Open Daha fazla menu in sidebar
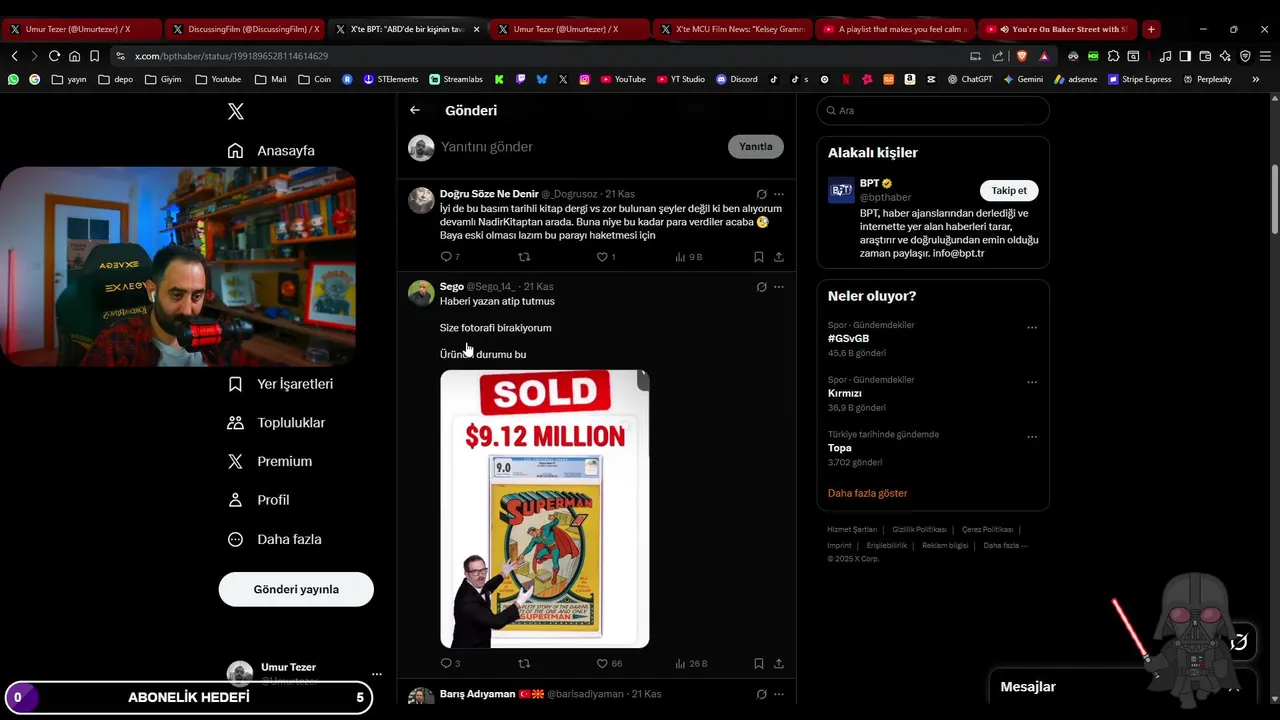The height and width of the screenshot is (720, 1280). pyautogui.click(x=275, y=539)
